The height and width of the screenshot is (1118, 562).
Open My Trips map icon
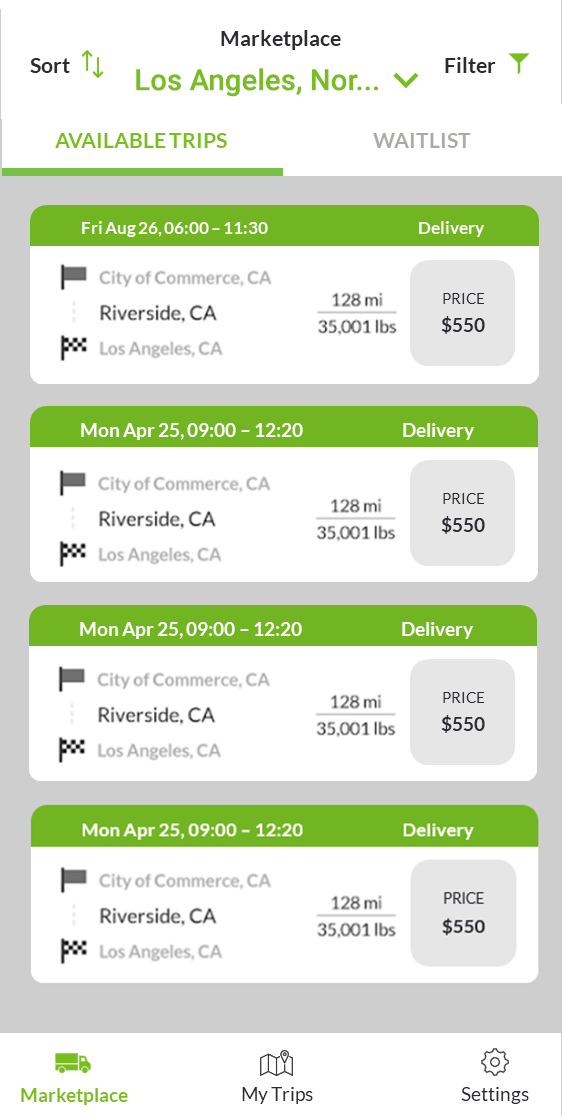(x=277, y=1063)
